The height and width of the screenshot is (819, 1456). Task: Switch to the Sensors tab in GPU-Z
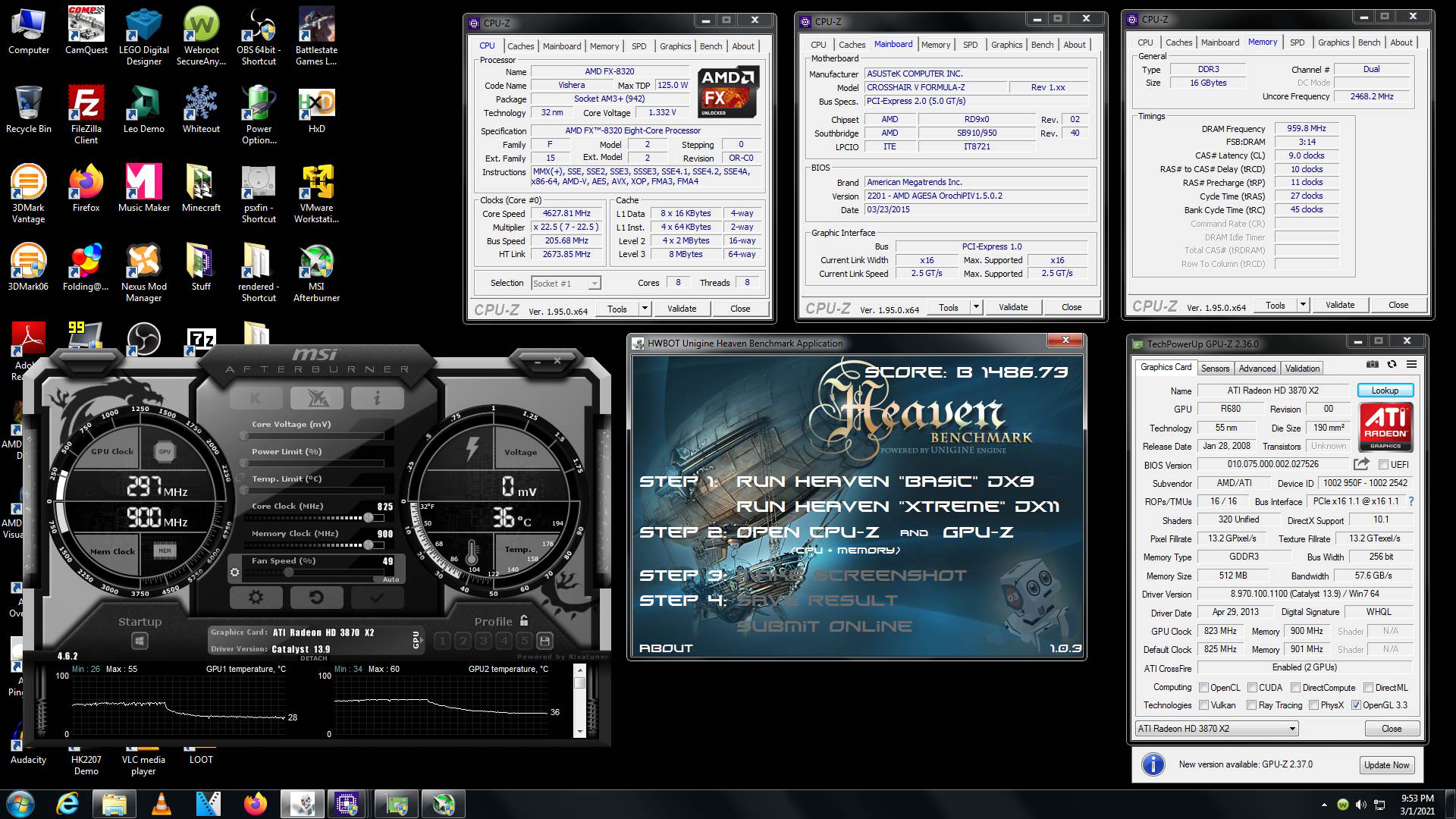(1215, 369)
